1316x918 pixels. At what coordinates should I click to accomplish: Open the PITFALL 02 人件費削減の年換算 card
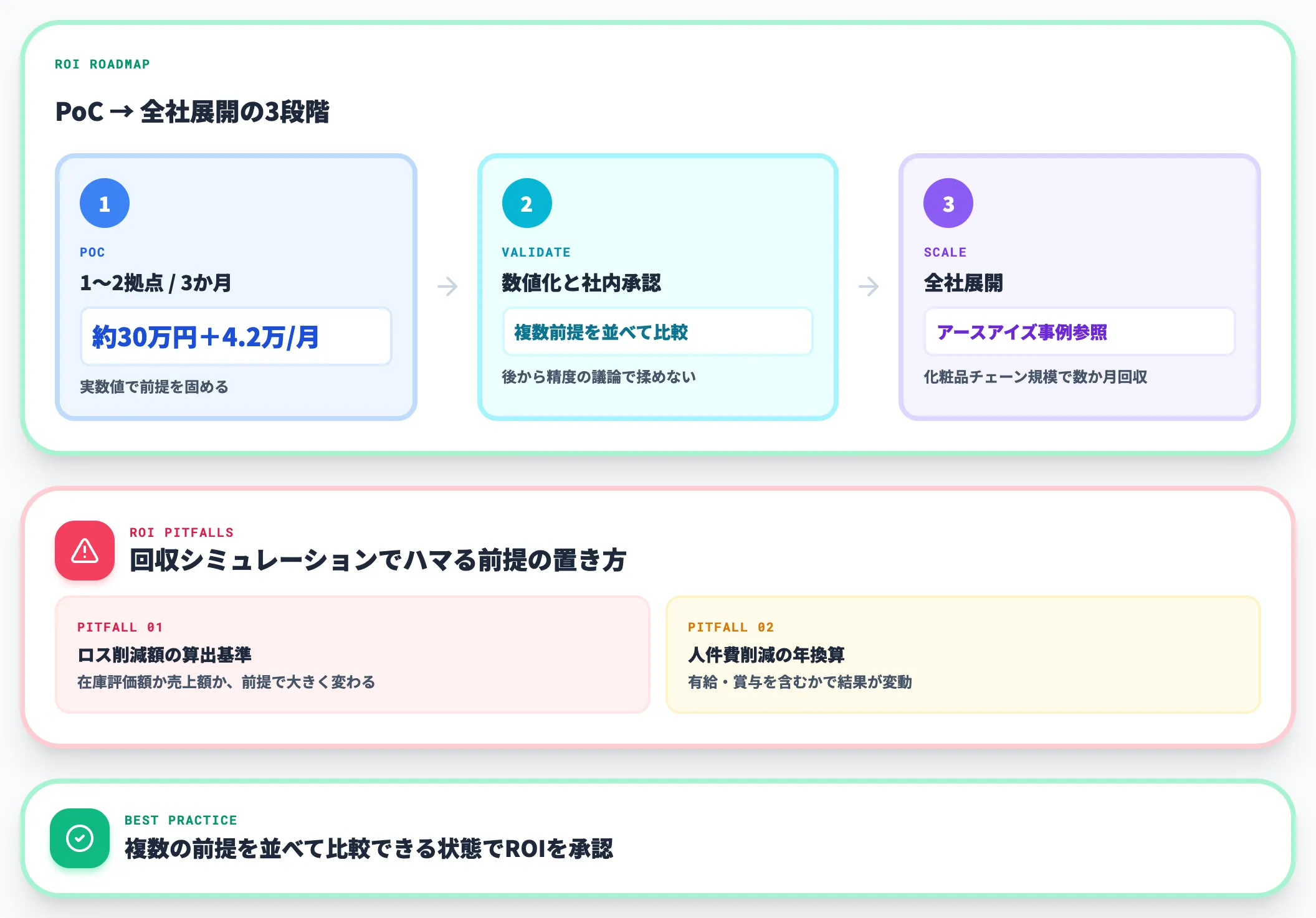[963, 655]
